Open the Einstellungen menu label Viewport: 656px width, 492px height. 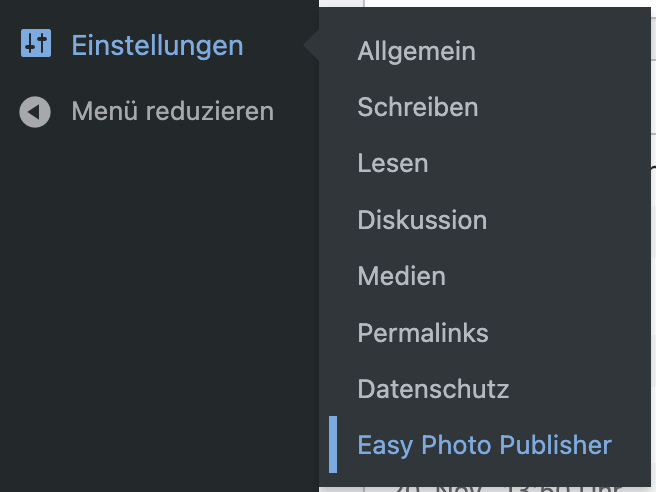pyautogui.click(x=157, y=46)
